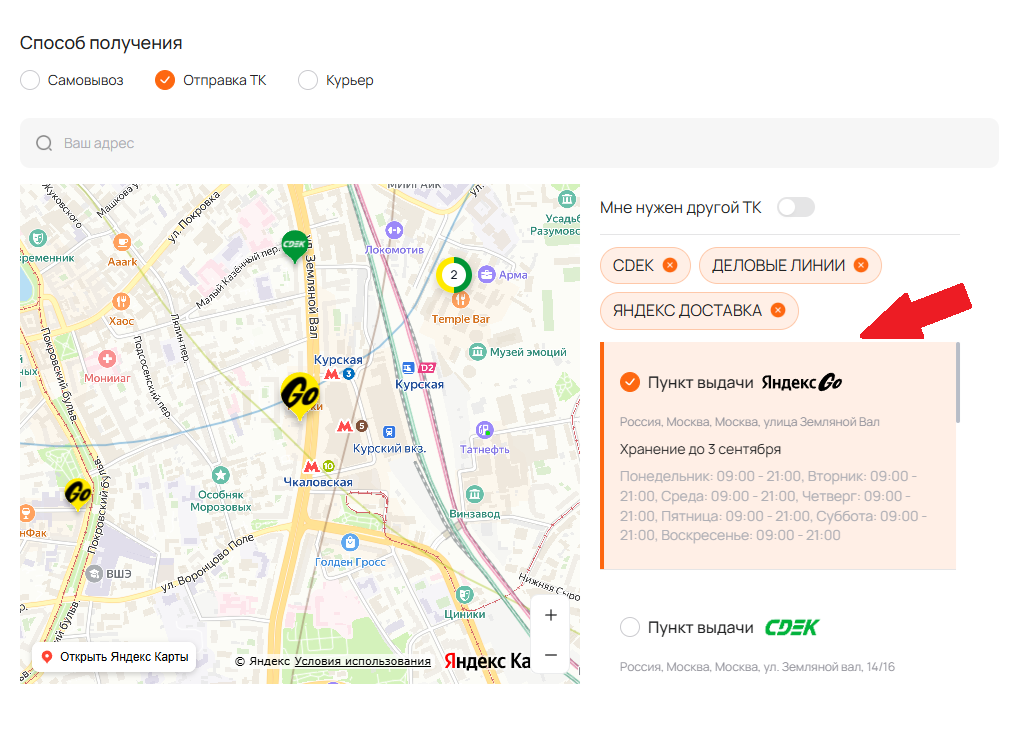Click the Арма place icon

(486, 274)
